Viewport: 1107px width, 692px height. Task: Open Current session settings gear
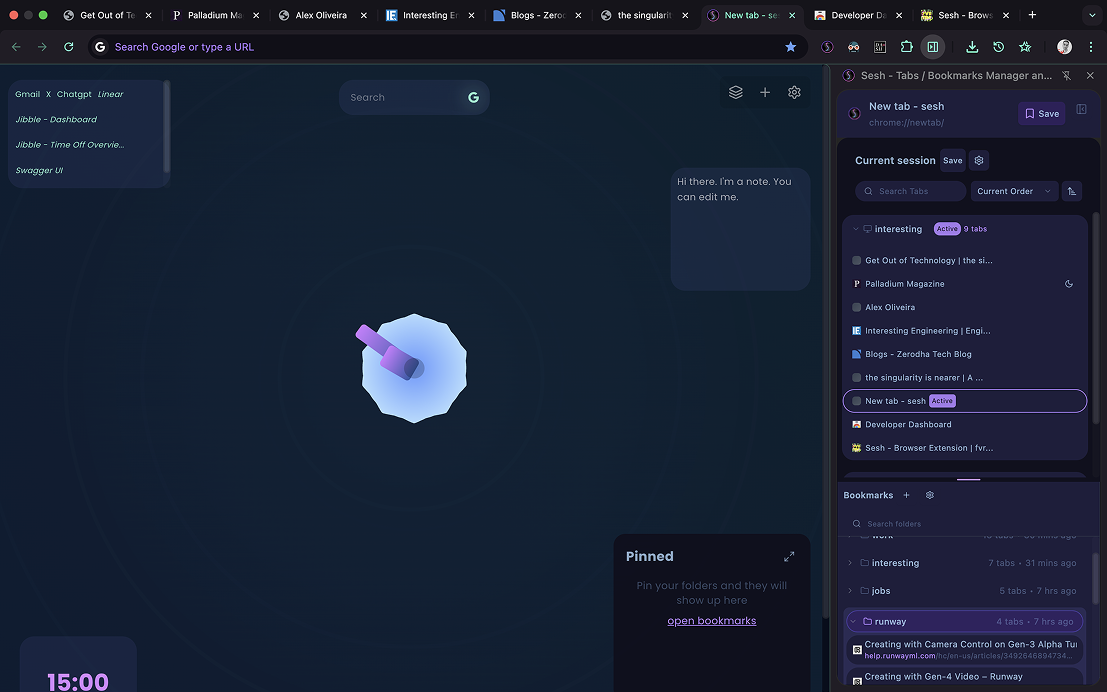[979, 160]
